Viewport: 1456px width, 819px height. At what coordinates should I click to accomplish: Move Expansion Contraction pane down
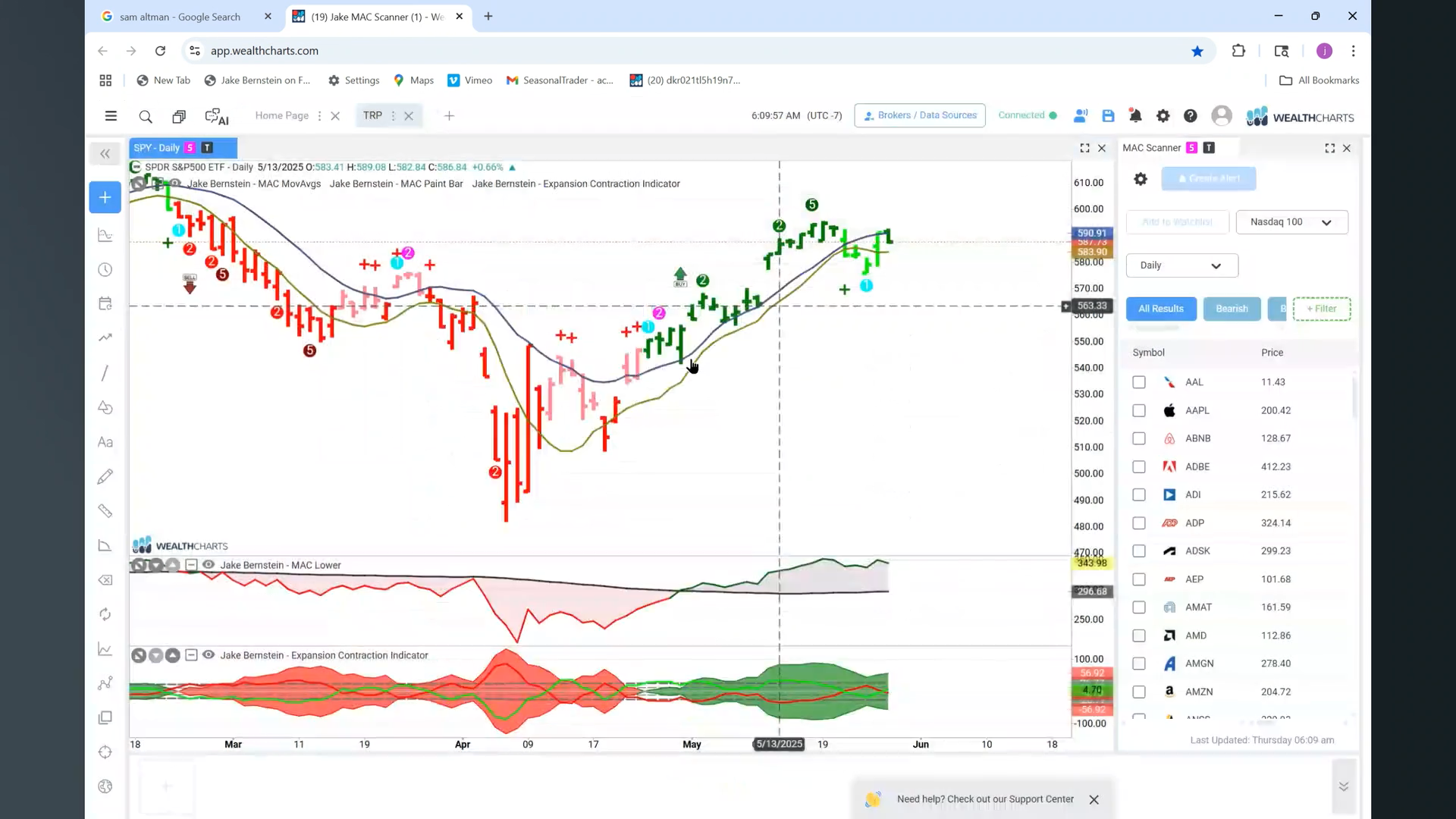click(155, 655)
